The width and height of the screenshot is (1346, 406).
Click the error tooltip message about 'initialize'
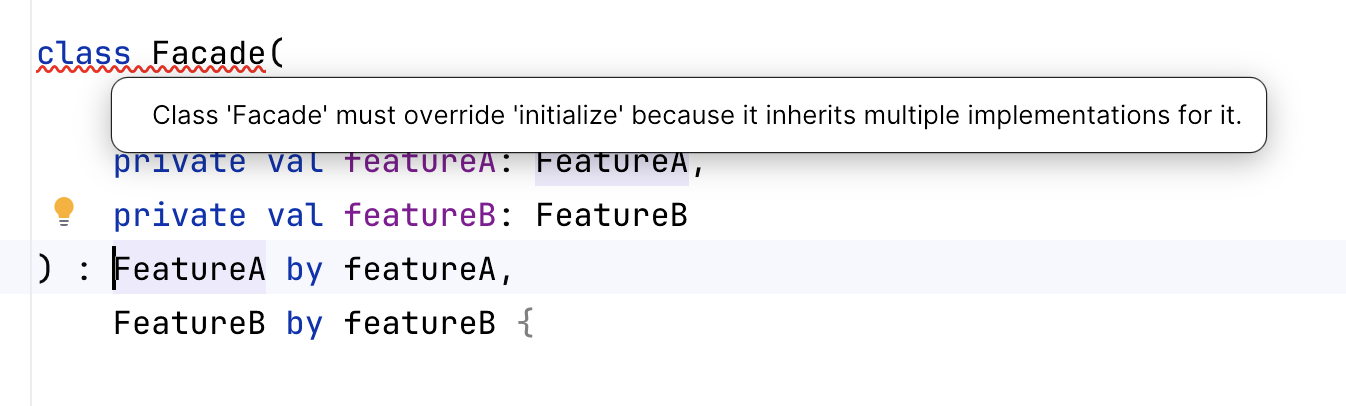[x=696, y=116]
